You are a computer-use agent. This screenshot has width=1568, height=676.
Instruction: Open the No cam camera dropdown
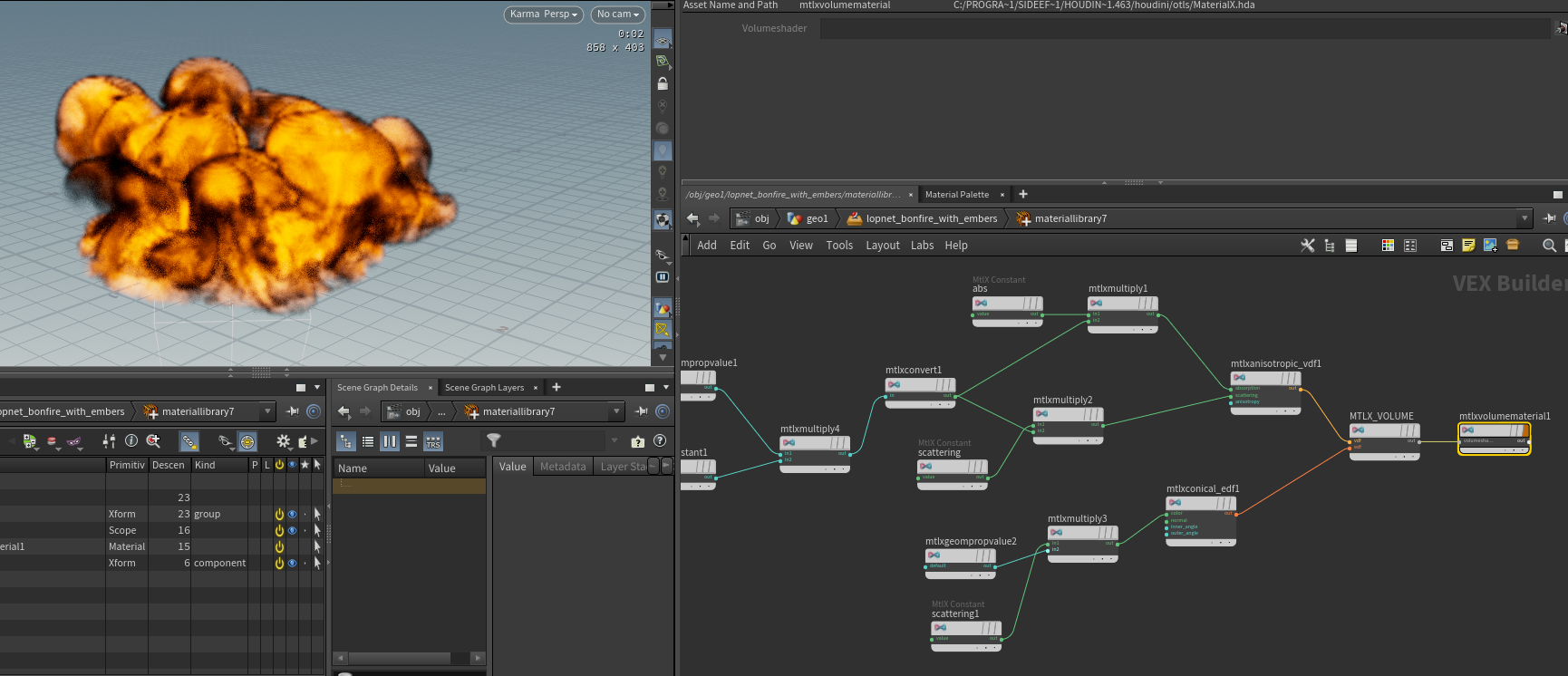click(617, 14)
